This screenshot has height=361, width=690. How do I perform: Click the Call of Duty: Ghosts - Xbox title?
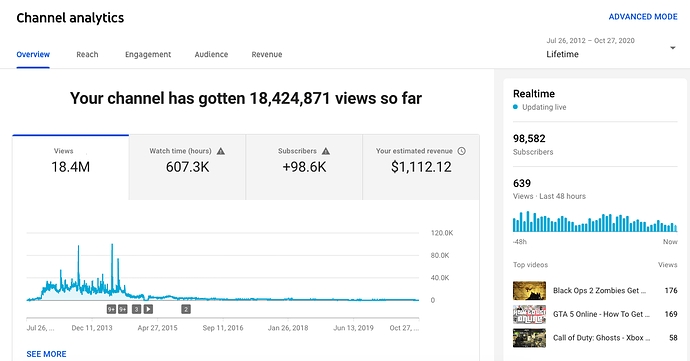[602, 338]
